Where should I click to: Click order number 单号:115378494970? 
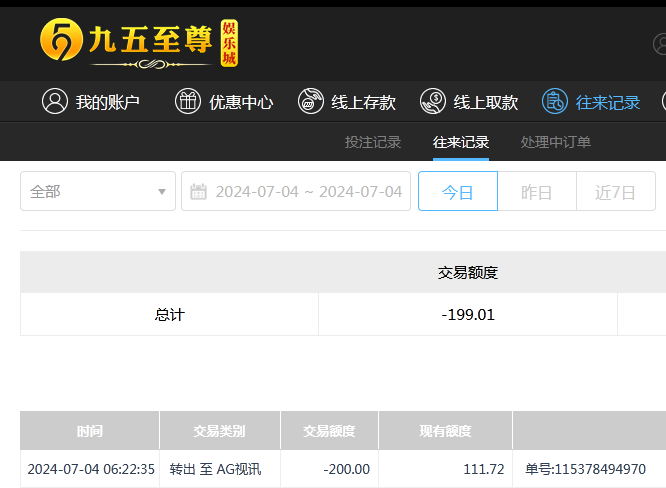(x=585, y=469)
